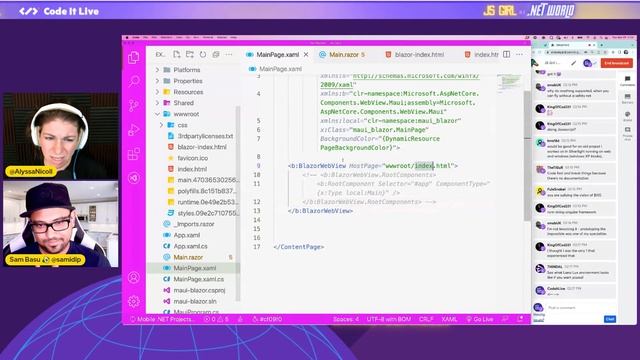Open the Search view in activity bar
Image resolution: width=640 pixels, height=360 pixels.
click(x=134, y=81)
